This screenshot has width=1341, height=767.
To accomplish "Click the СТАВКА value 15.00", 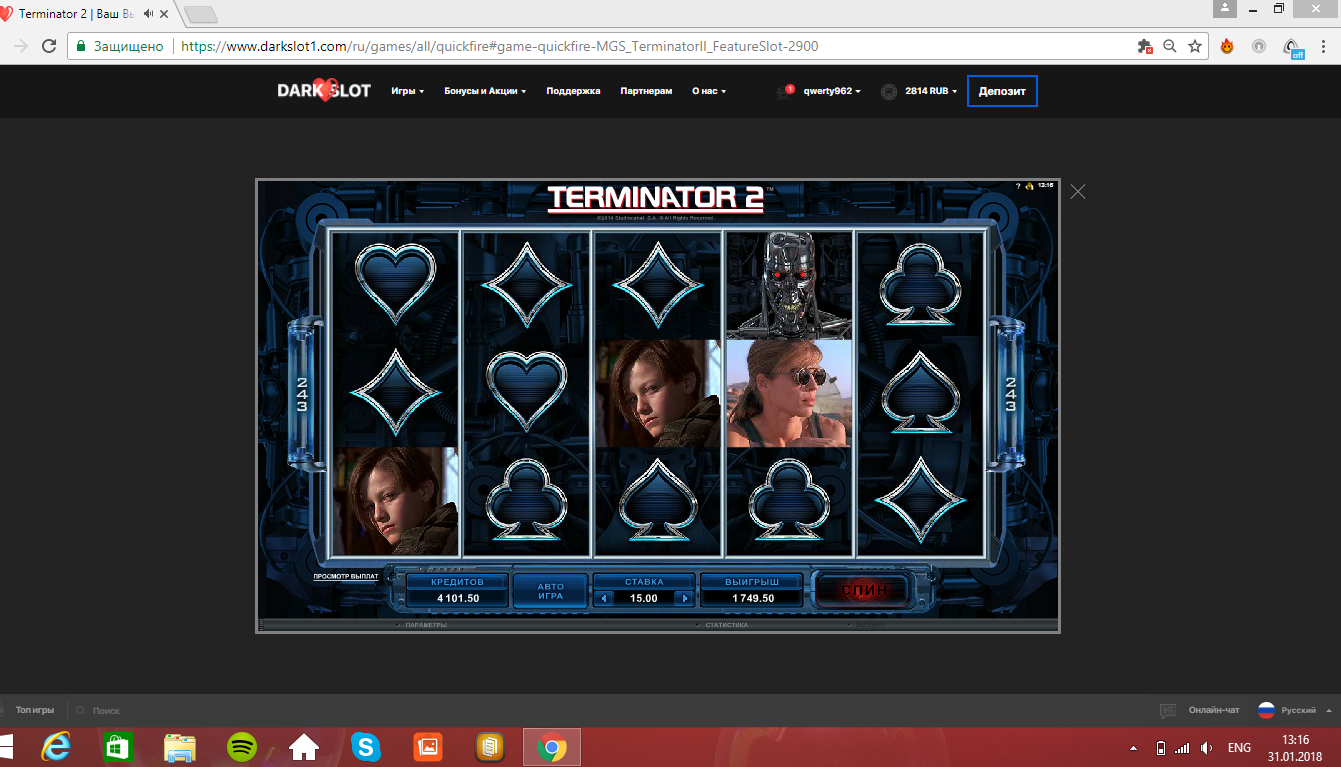I will [644, 598].
